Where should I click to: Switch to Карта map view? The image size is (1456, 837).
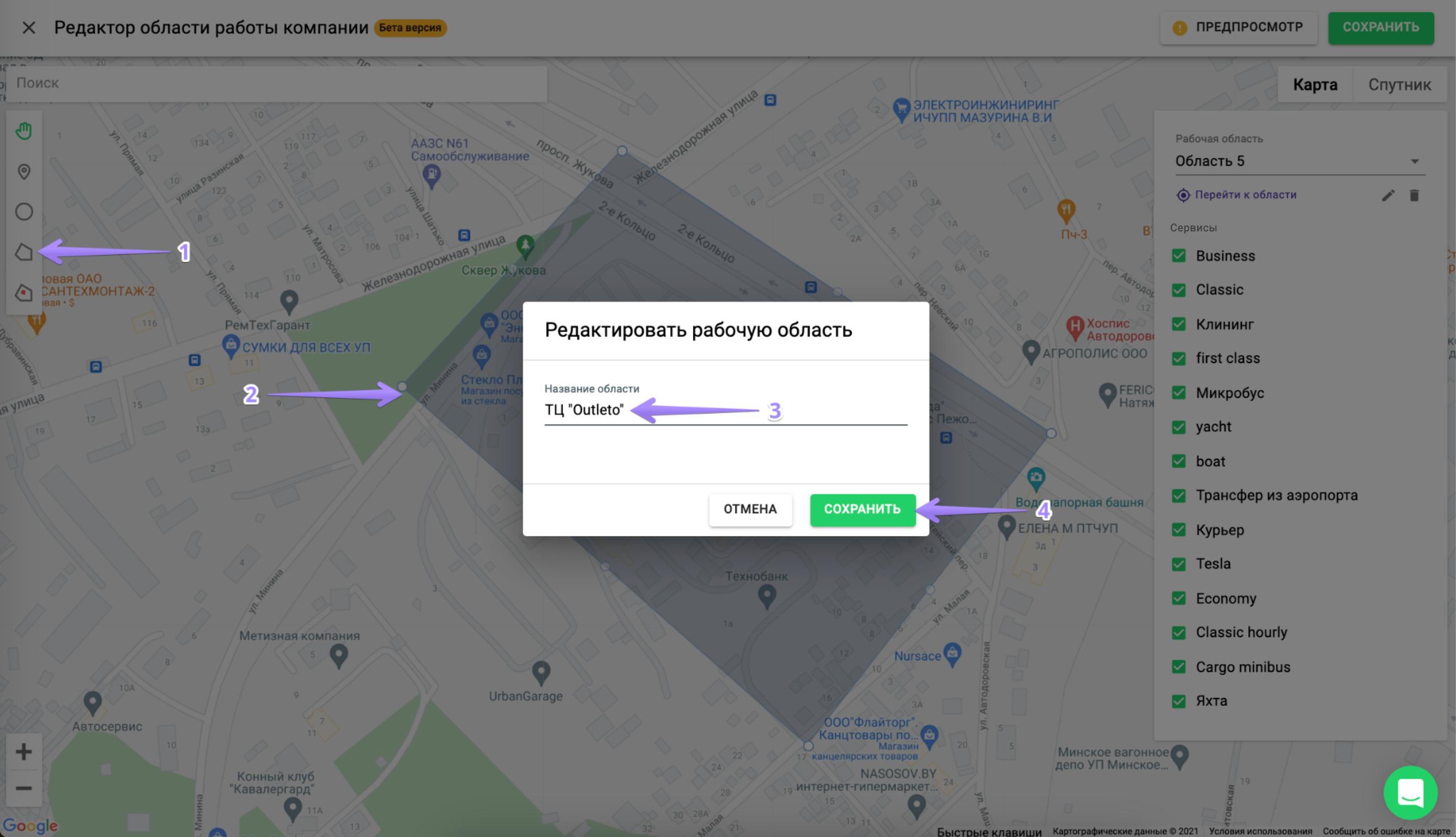(1315, 85)
